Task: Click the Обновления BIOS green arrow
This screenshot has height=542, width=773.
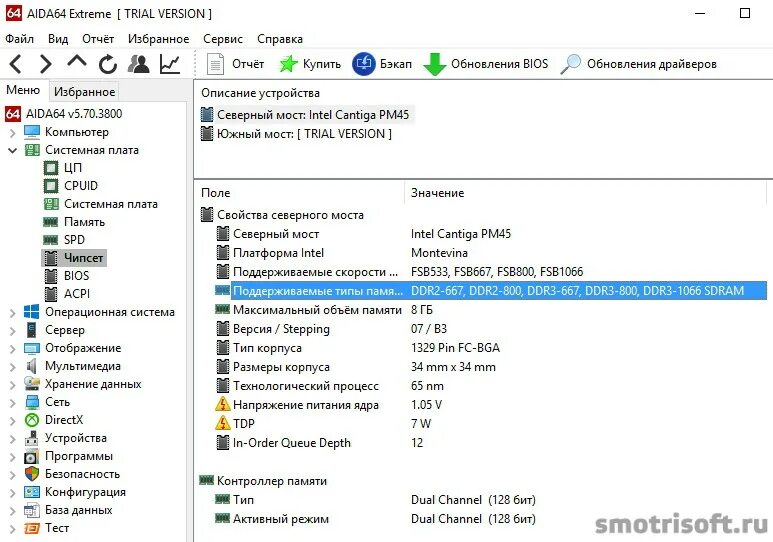Action: 434,65
